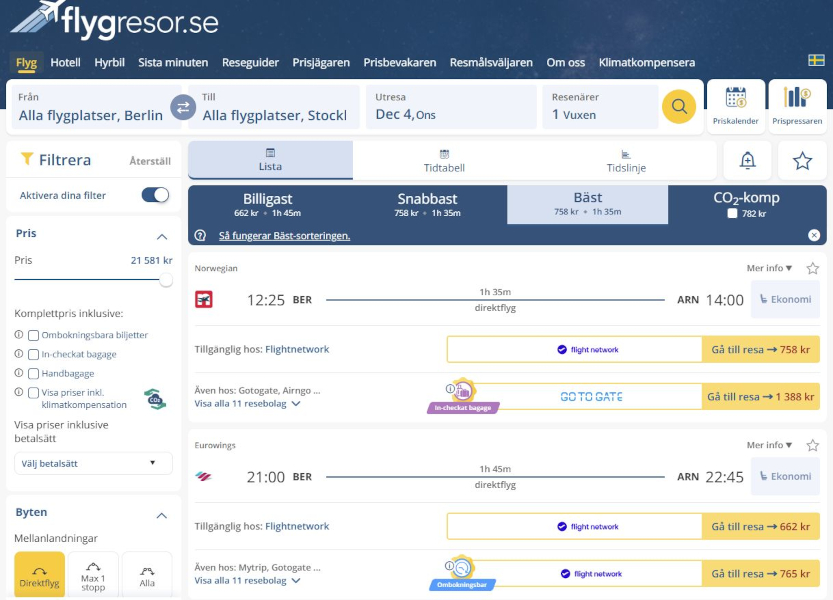This screenshot has height=600, width=833.
Task: Open Prisjägaren menu item
Action: pos(321,63)
